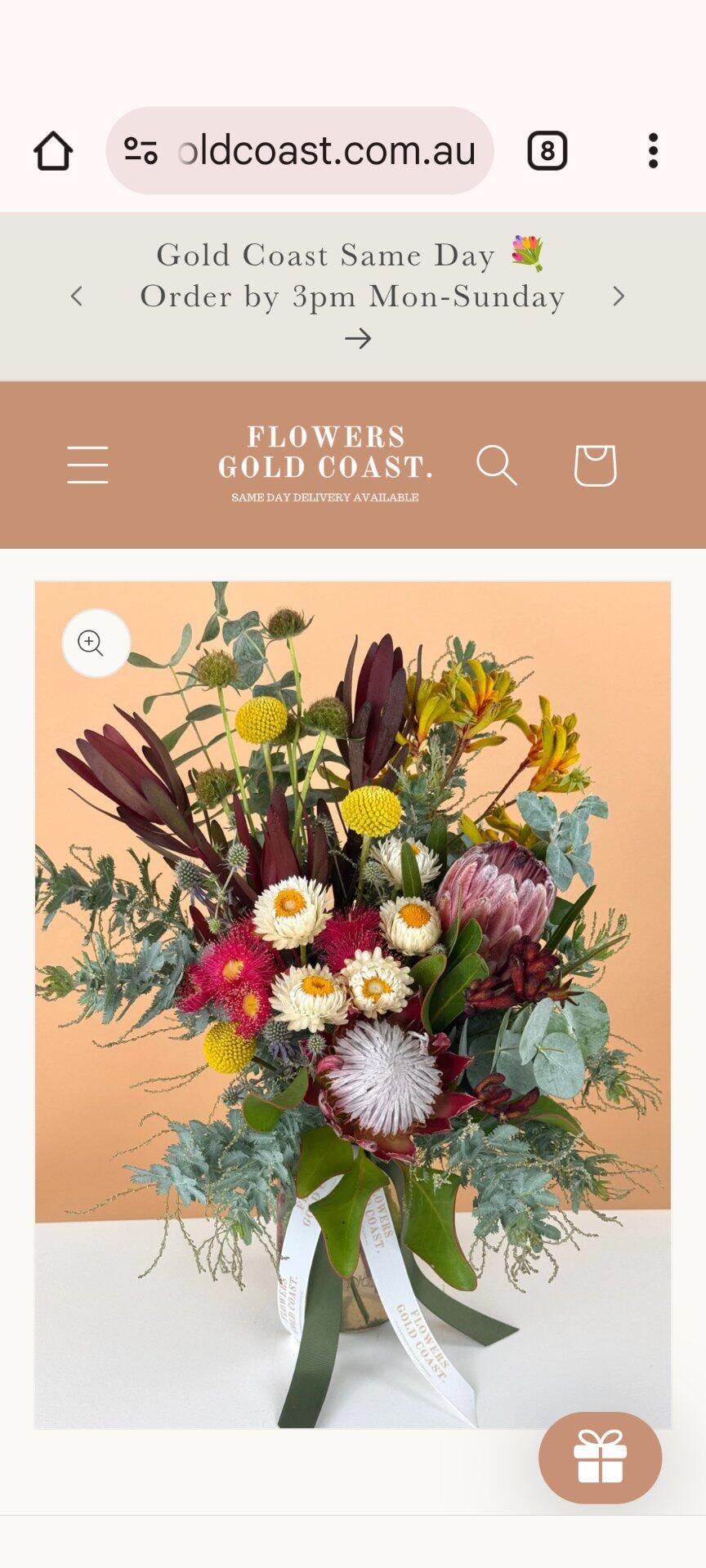Show next announcement with right chevron
The width and height of the screenshot is (706, 1568).
[619, 296]
